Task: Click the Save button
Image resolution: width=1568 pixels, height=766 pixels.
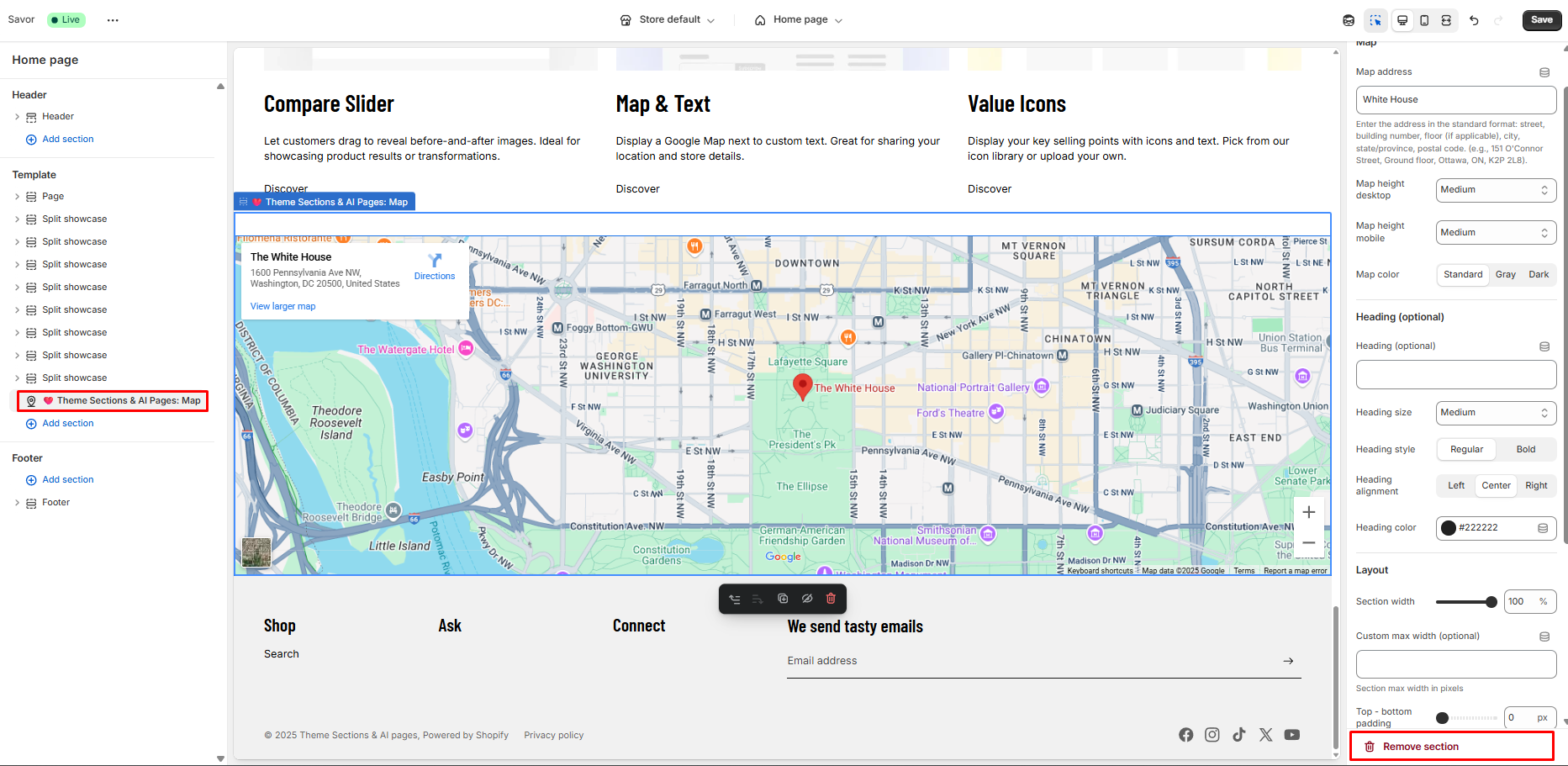Action: pyautogui.click(x=1542, y=20)
